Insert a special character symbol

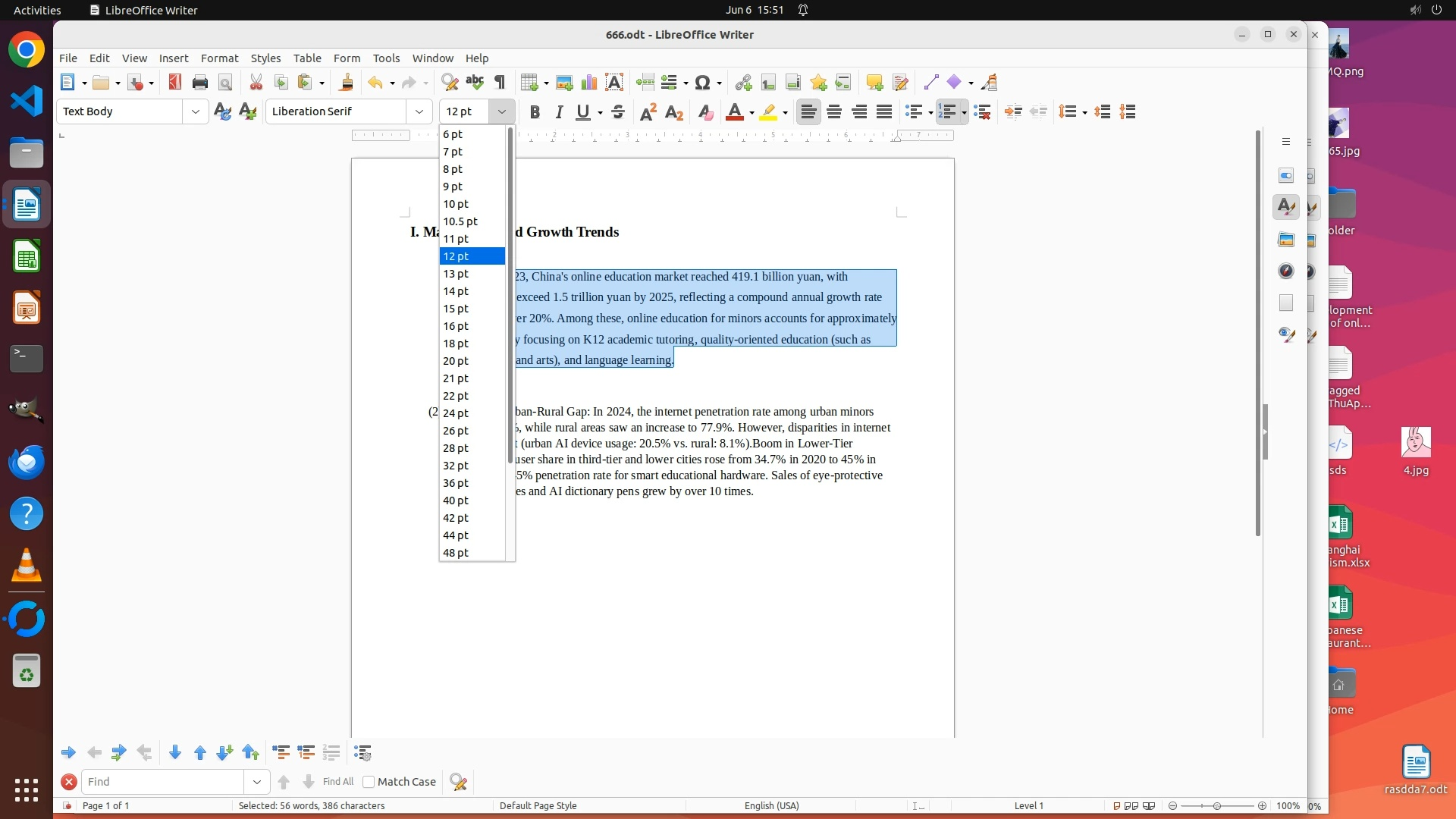[x=702, y=83]
